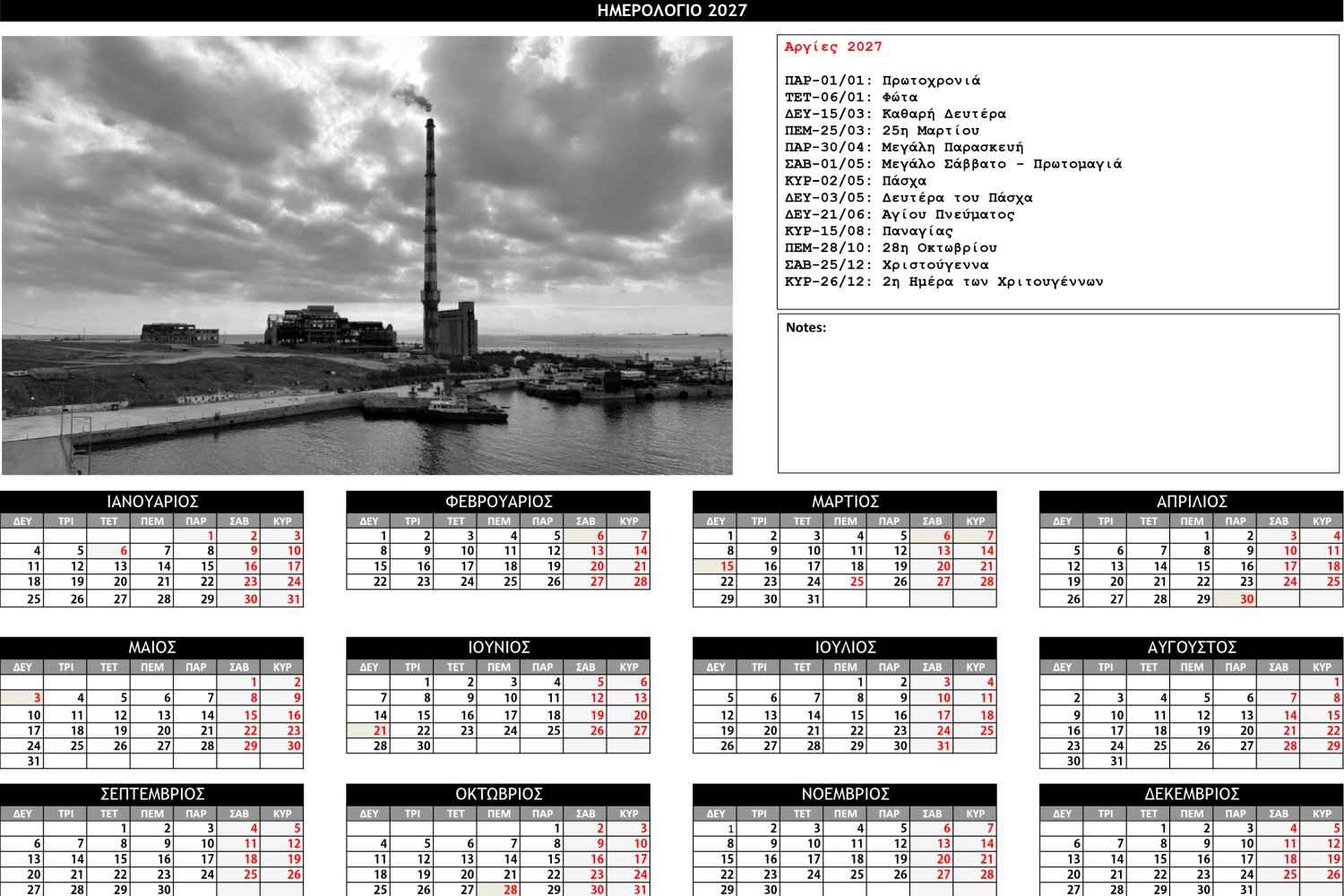This screenshot has height=896, width=1344.
Task: Click the ΗΜΕΡΟΛΟΓΙΟ 2027 title bar
Action: point(672,11)
